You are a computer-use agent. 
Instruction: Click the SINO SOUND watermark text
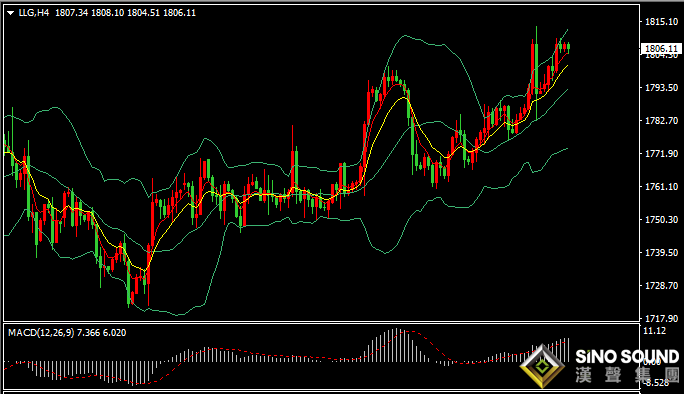click(x=627, y=356)
